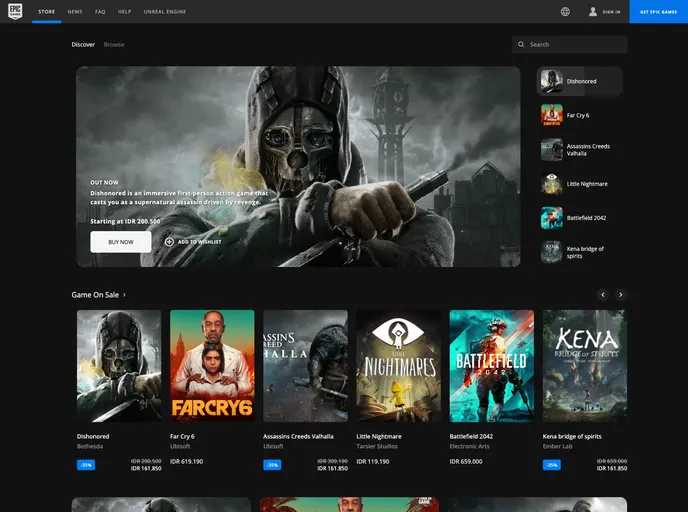Screen dimensions: 688x512
Task: Click the Bethesda publisher name
Action: (x=90, y=446)
